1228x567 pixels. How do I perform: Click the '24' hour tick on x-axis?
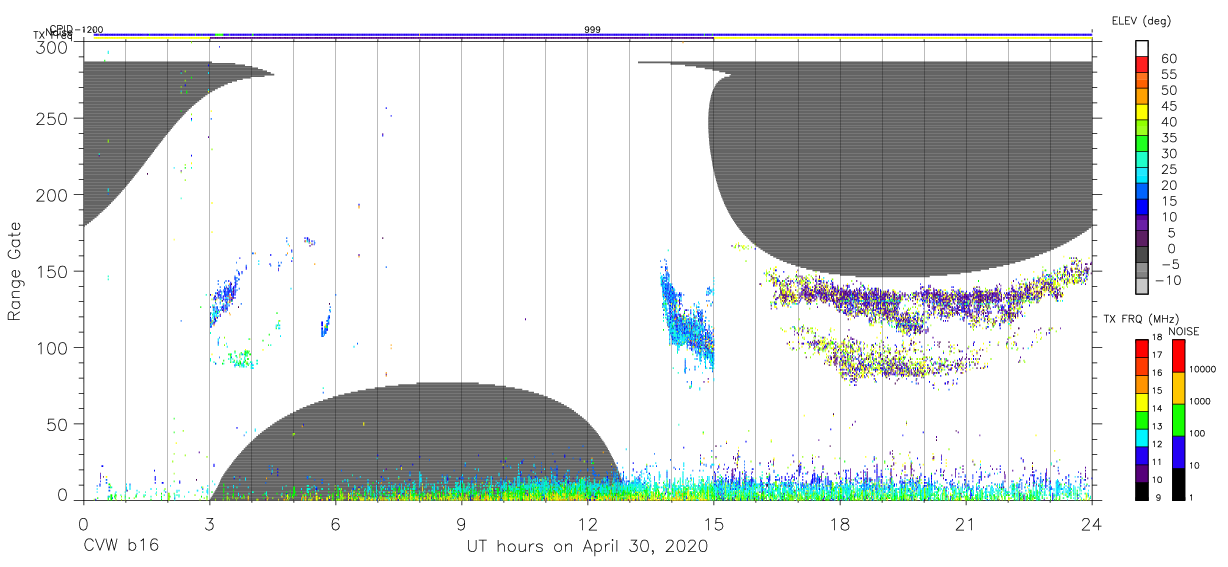[x=1092, y=524]
